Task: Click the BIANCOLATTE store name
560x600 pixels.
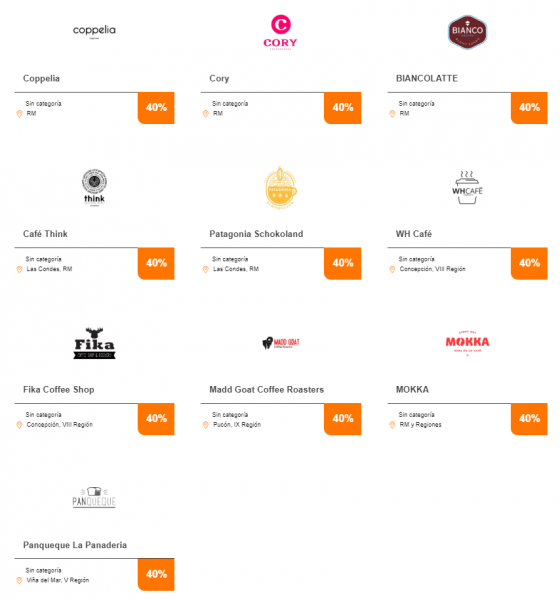Action: pos(426,78)
